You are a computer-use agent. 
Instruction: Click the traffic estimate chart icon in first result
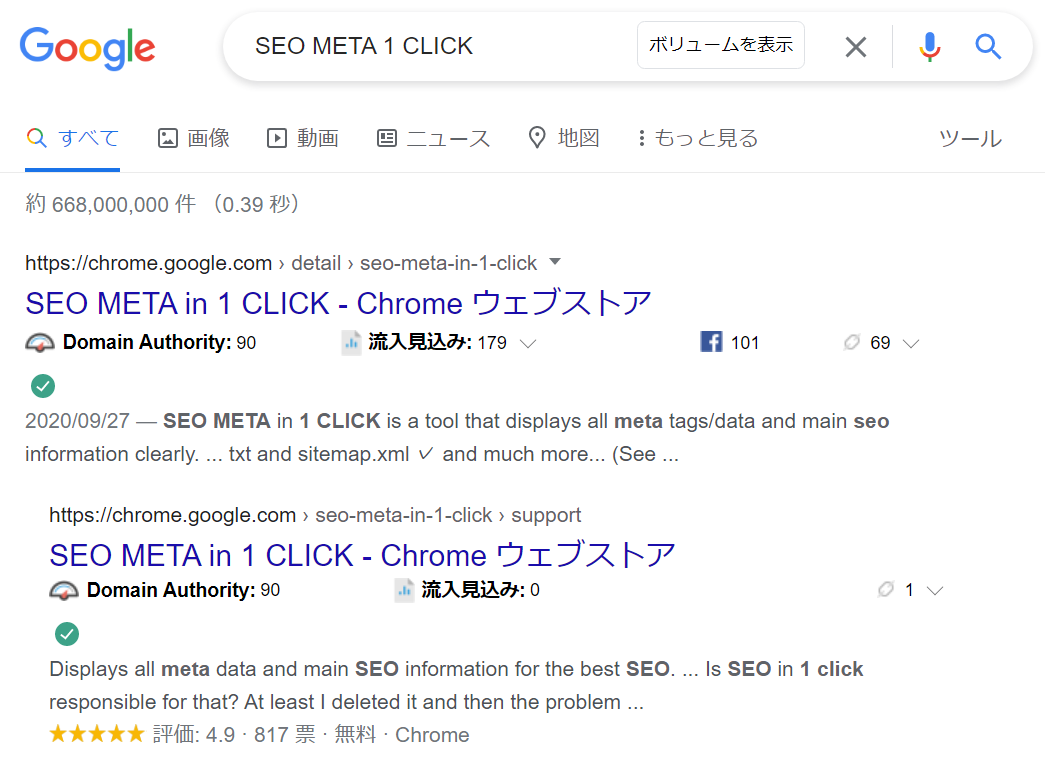(x=351, y=343)
